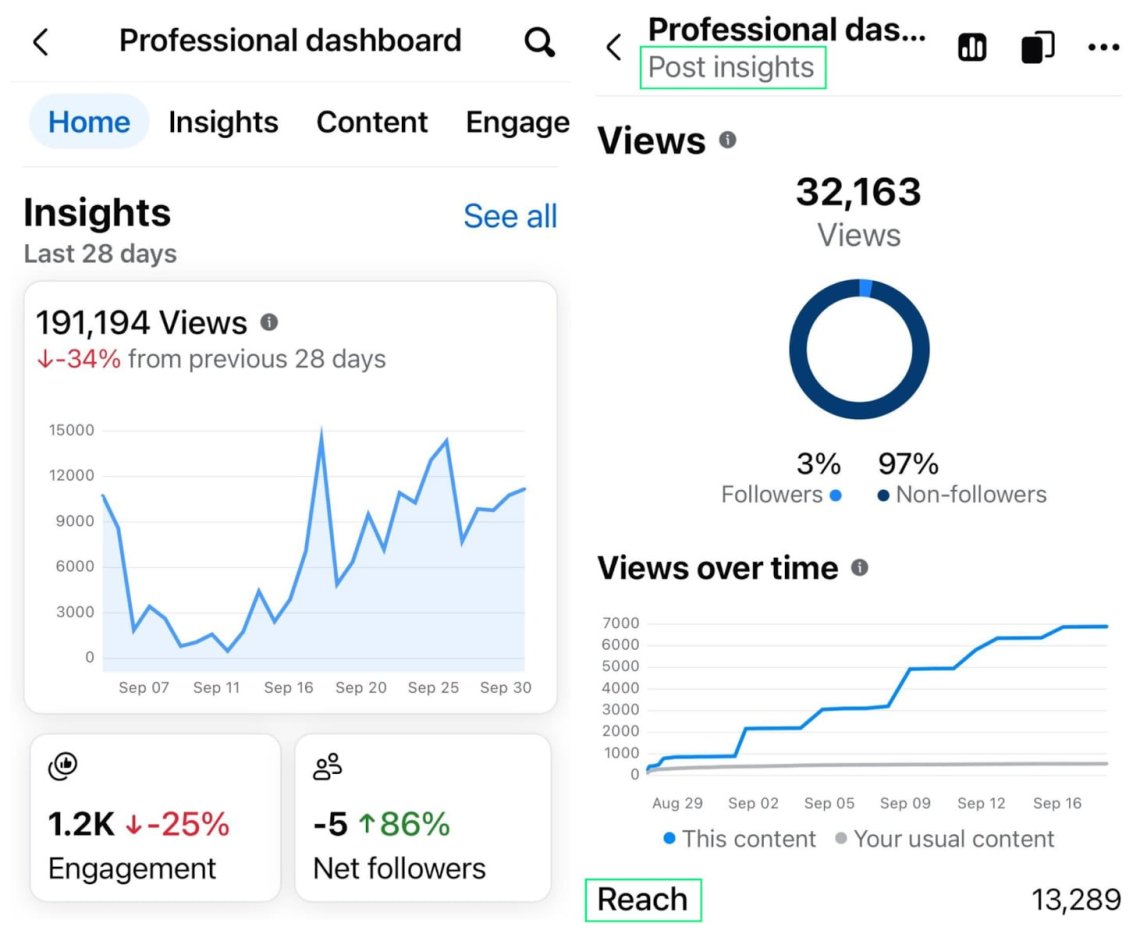Tap the followers donut chart
The width and height of the screenshot is (1140, 941).
coord(859,350)
